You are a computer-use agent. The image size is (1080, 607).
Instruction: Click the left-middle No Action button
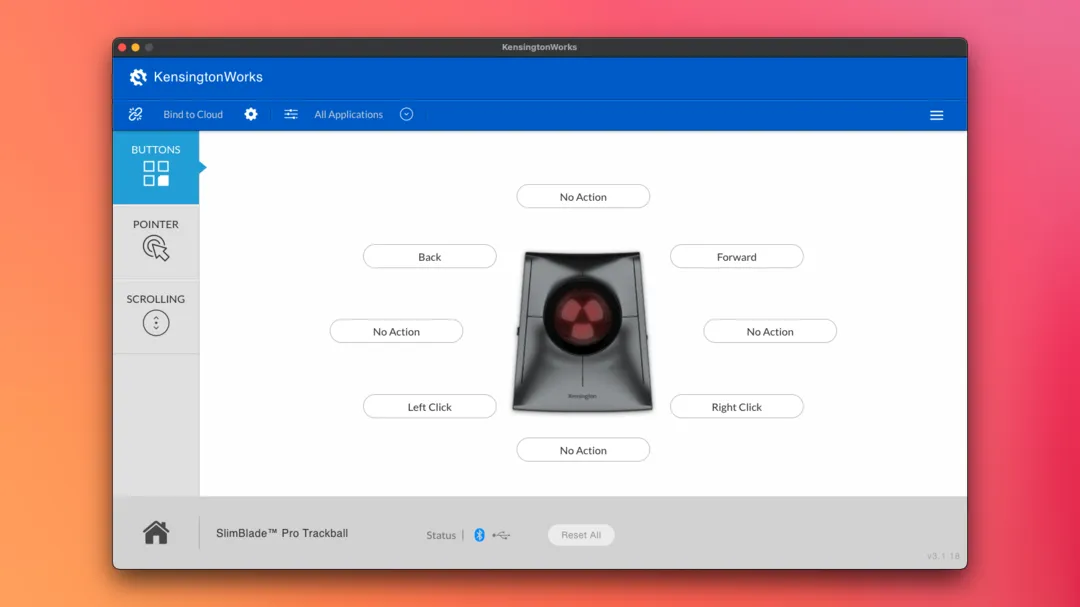point(396,331)
